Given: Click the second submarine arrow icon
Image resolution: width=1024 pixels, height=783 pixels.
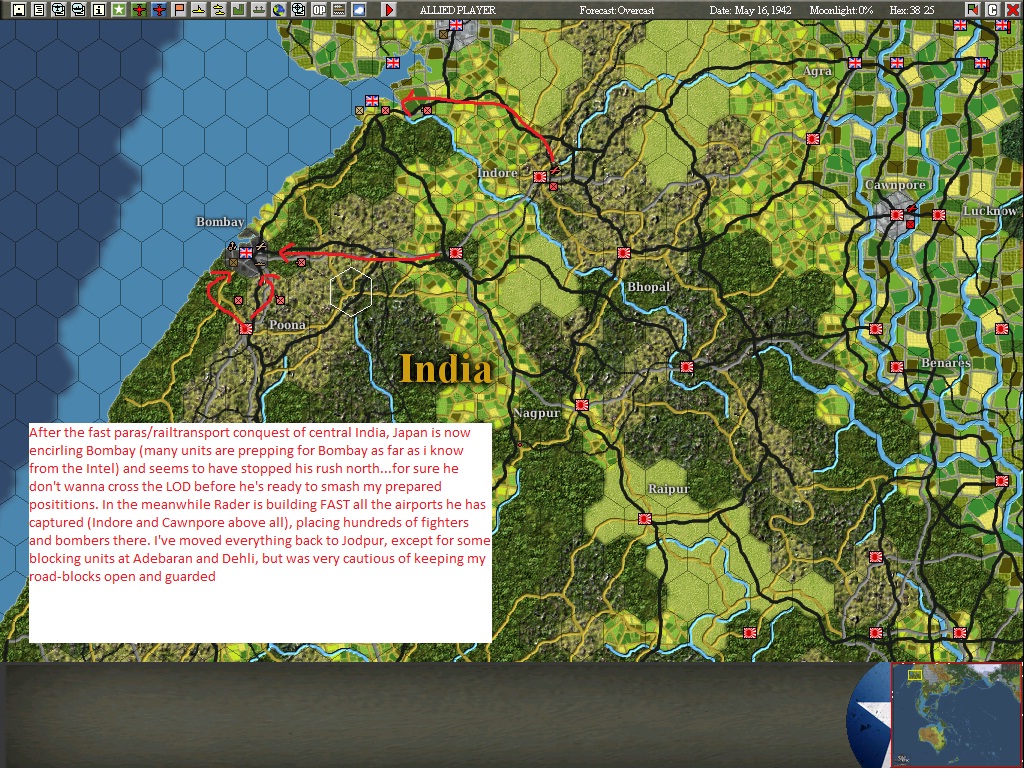Looking at the screenshot, I should coord(78,9).
